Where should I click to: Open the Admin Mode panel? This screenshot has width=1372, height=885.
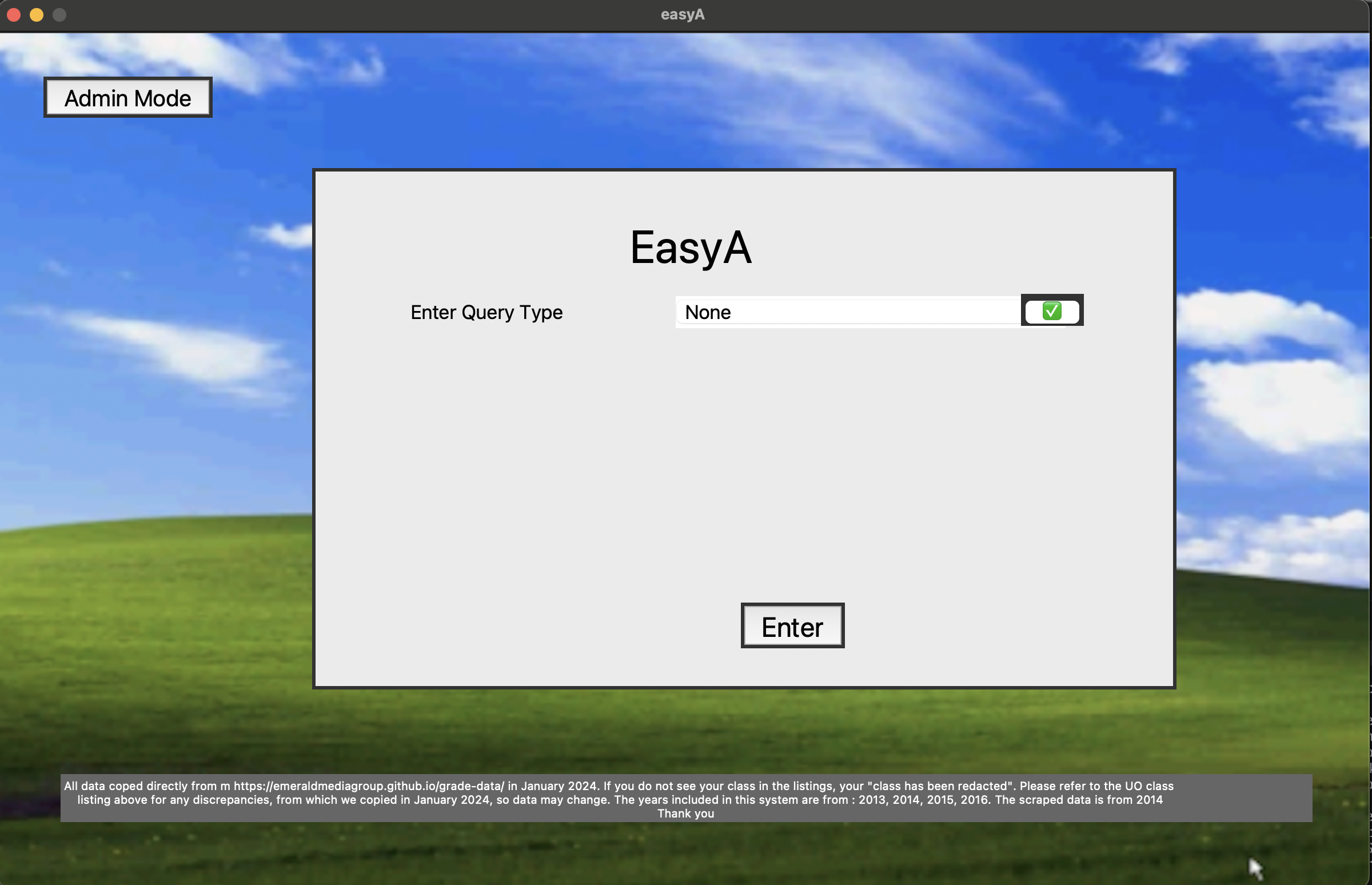[x=127, y=98]
